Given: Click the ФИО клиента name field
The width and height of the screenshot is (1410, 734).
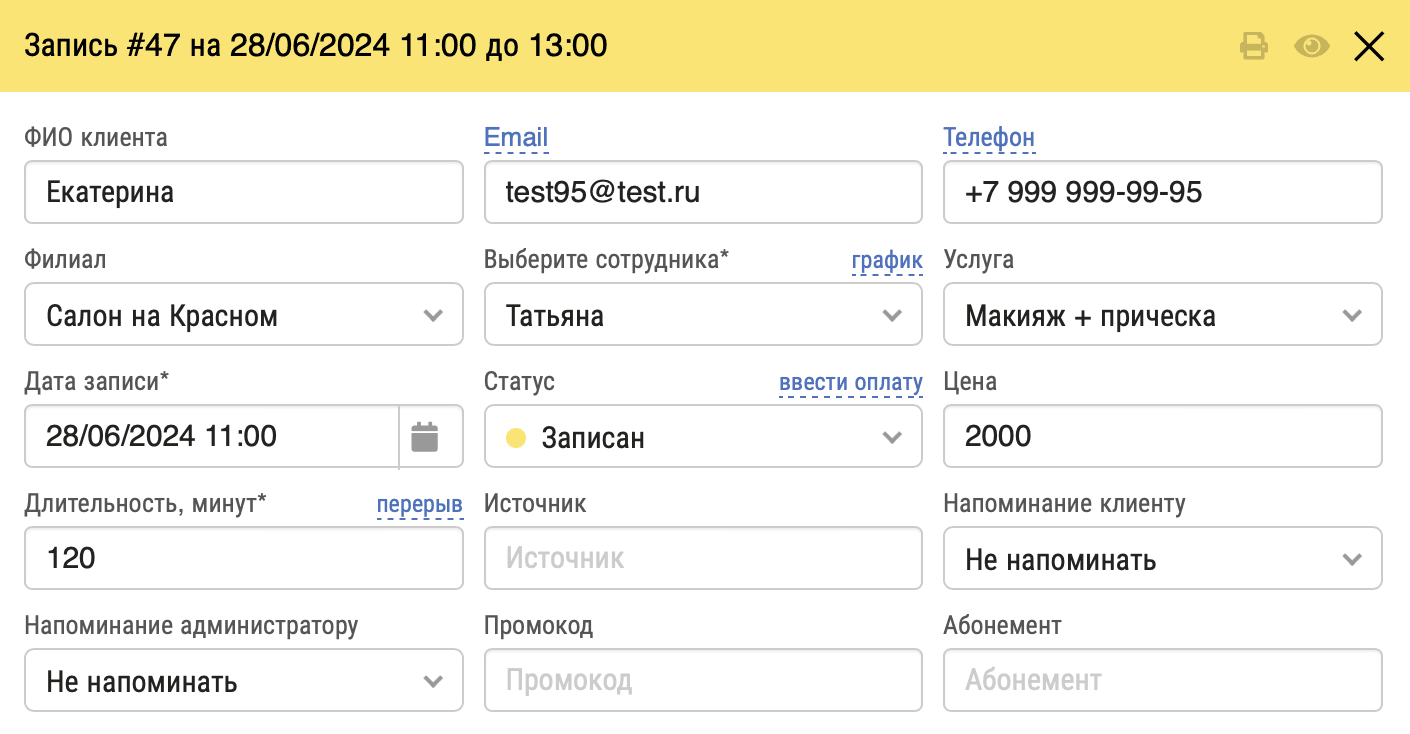Looking at the screenshot, I should pyautogui.click(x=243, y=192).
